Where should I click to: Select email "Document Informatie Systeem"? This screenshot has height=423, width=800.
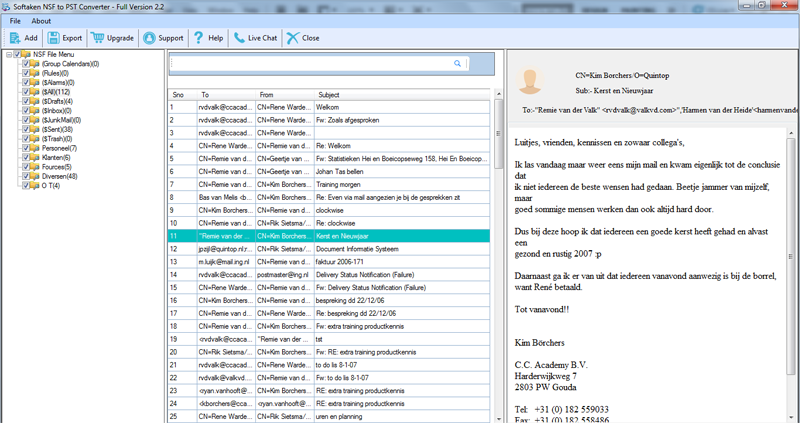[329, 249]
